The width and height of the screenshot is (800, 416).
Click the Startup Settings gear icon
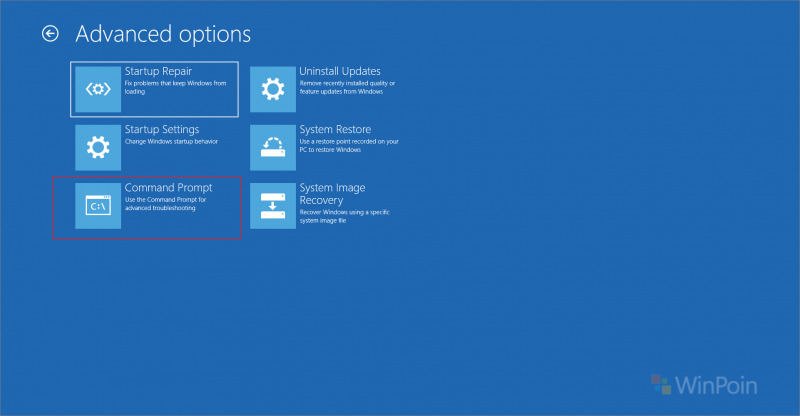(98, 148)
